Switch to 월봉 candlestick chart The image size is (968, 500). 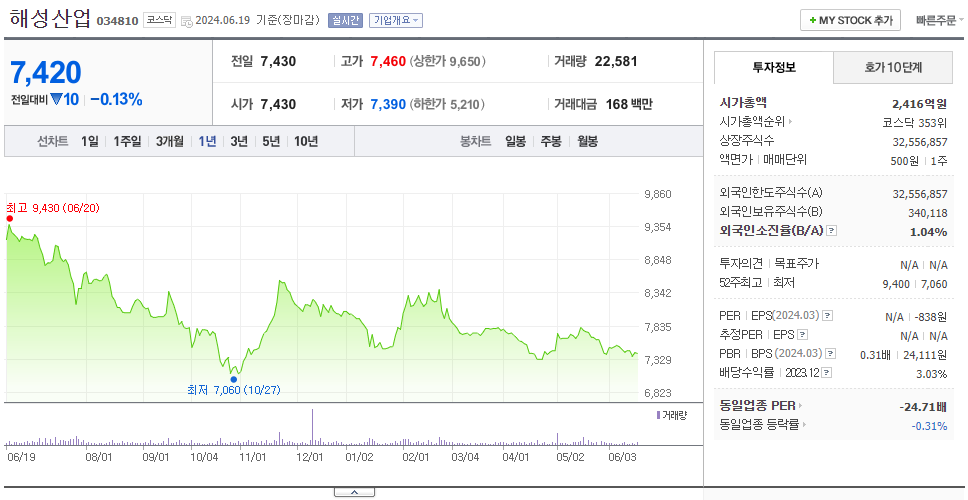[587, 141]
